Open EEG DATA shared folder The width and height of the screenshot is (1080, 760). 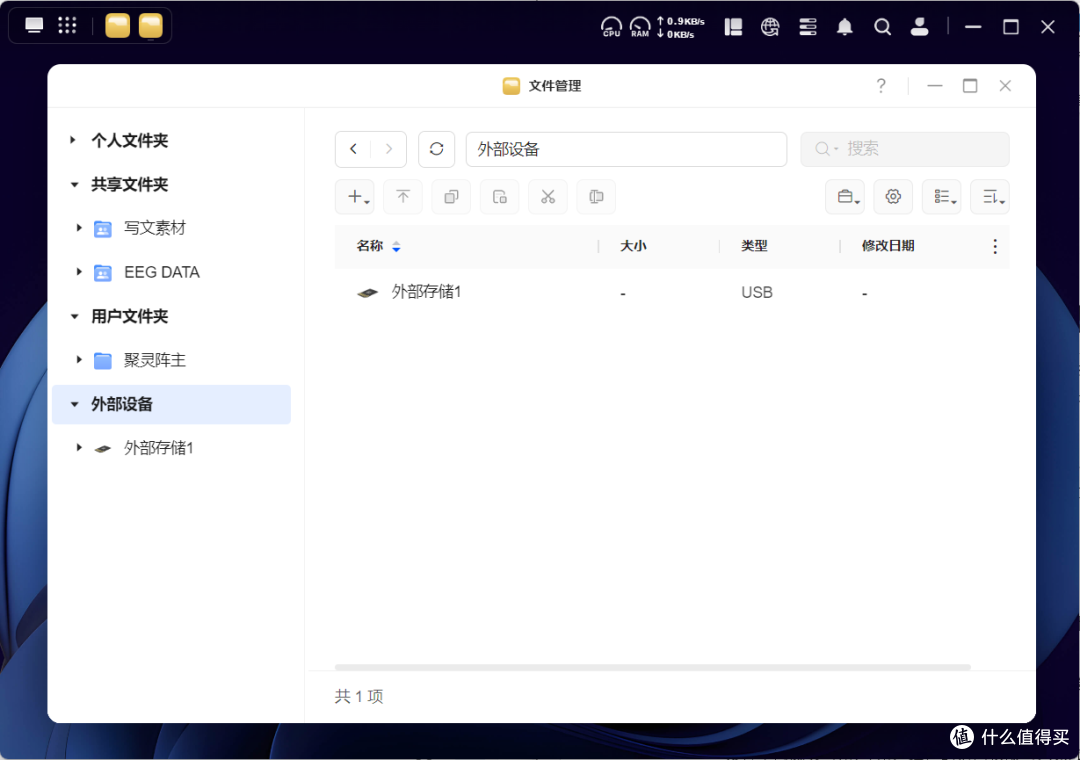tap(162, 272)
